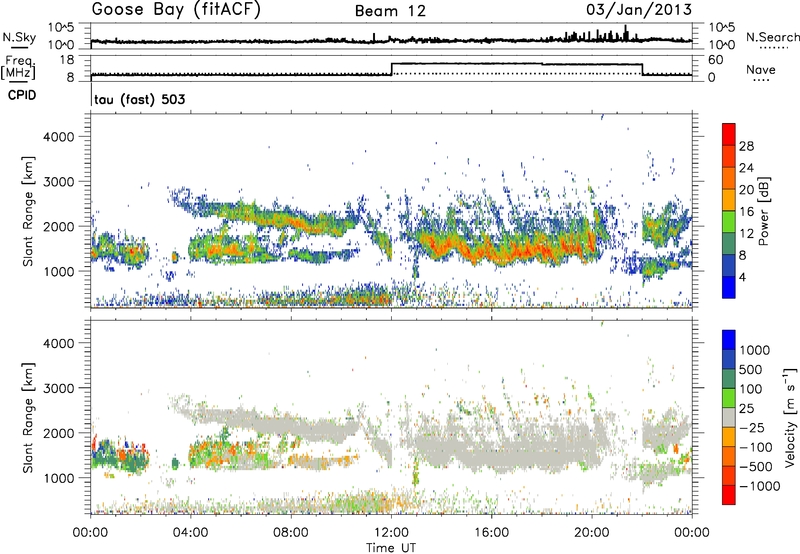
Task: Click the date '03/Jan/2013'
Action: pos(639,9)
